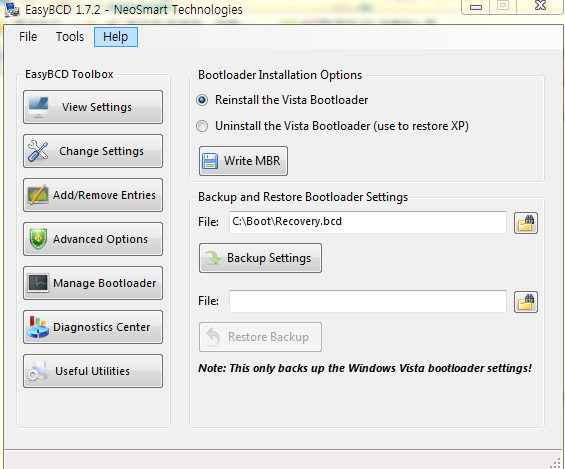This screenshot has height=469, width=565.
Task: Click the backup file path field
Action: [368, 222]
